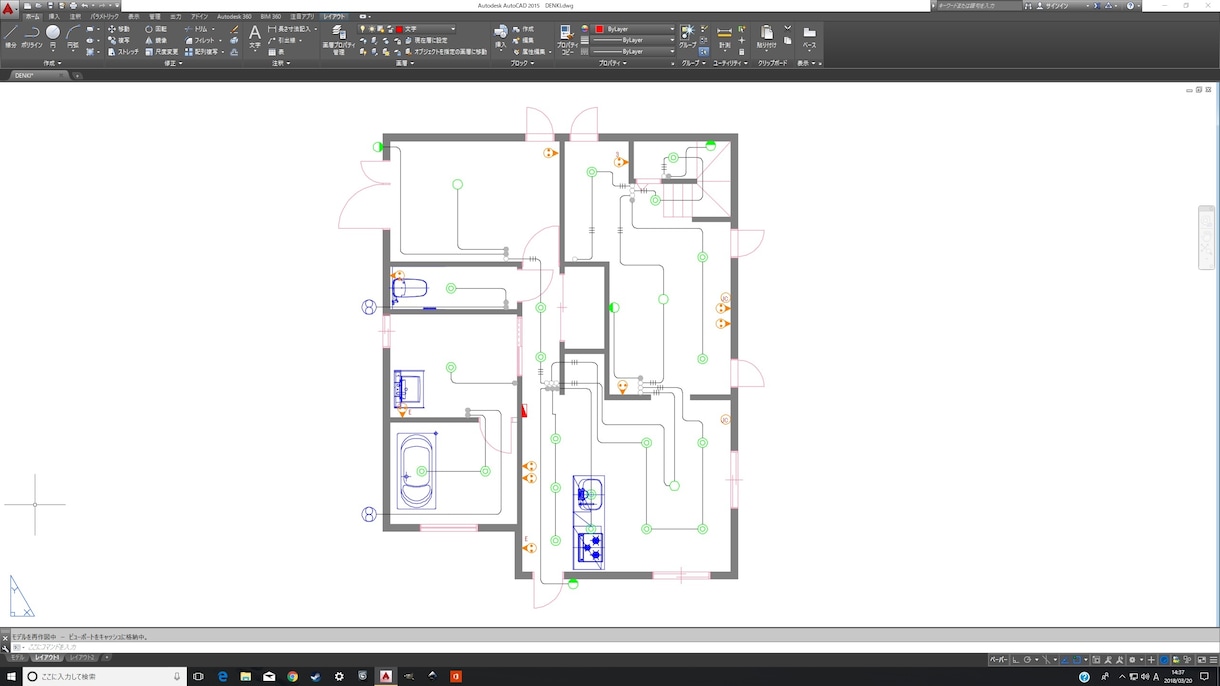Expand the 注釈 (Annotation) panel
Viewport: 1220px width, 686px height.
tap(281, 63)
